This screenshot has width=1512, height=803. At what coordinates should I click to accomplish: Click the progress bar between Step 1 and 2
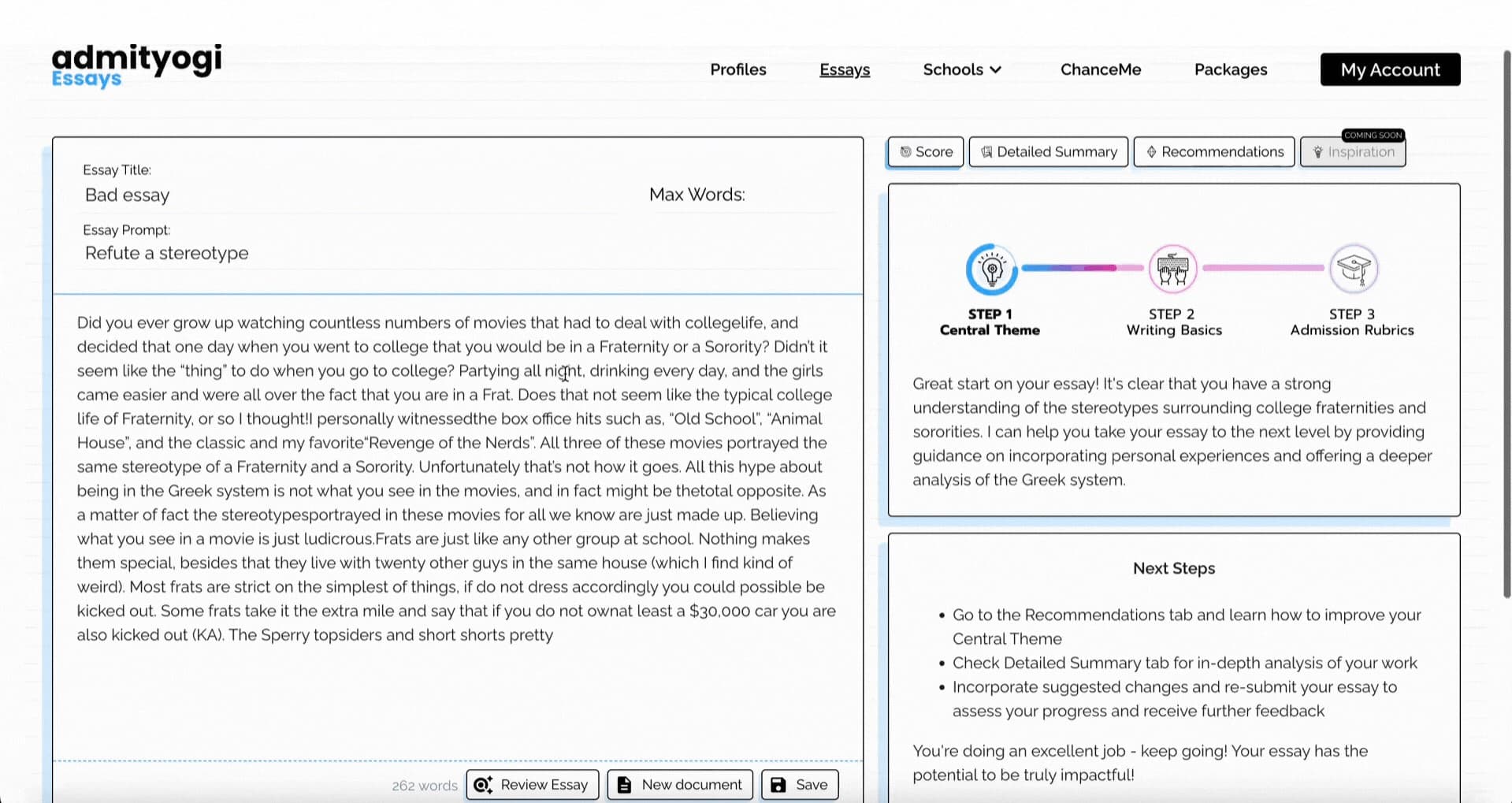pyautogui.click(x=1083, y=268)
